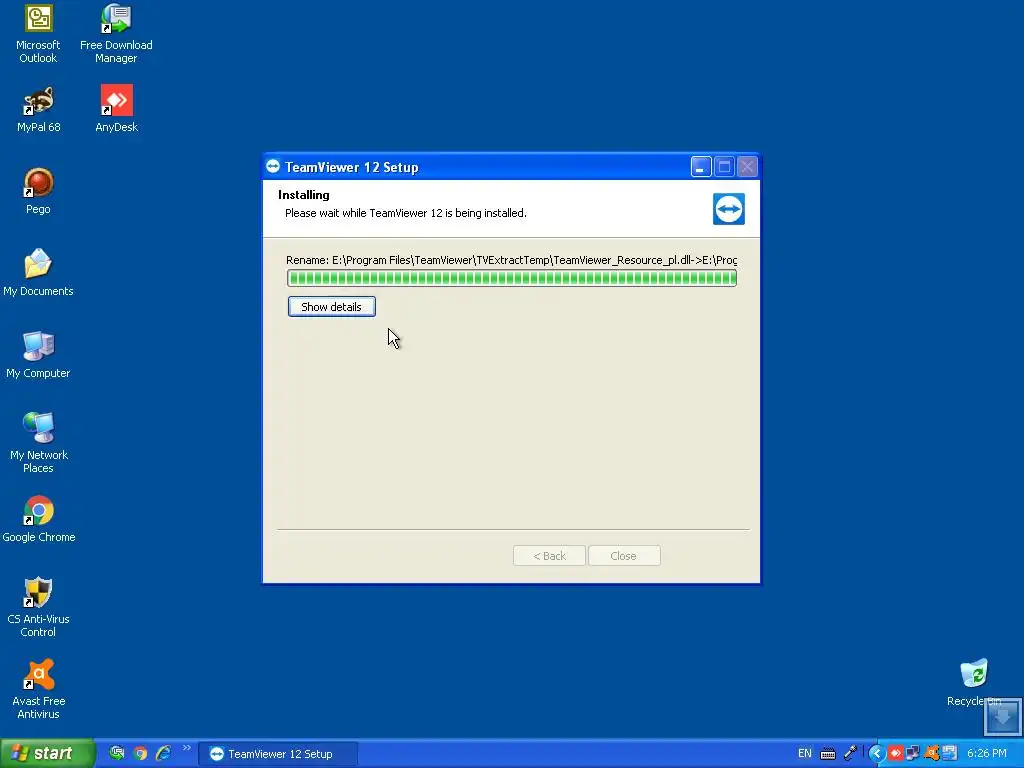
Task: Click the Show details button
Action: click(x=332, y=307)
